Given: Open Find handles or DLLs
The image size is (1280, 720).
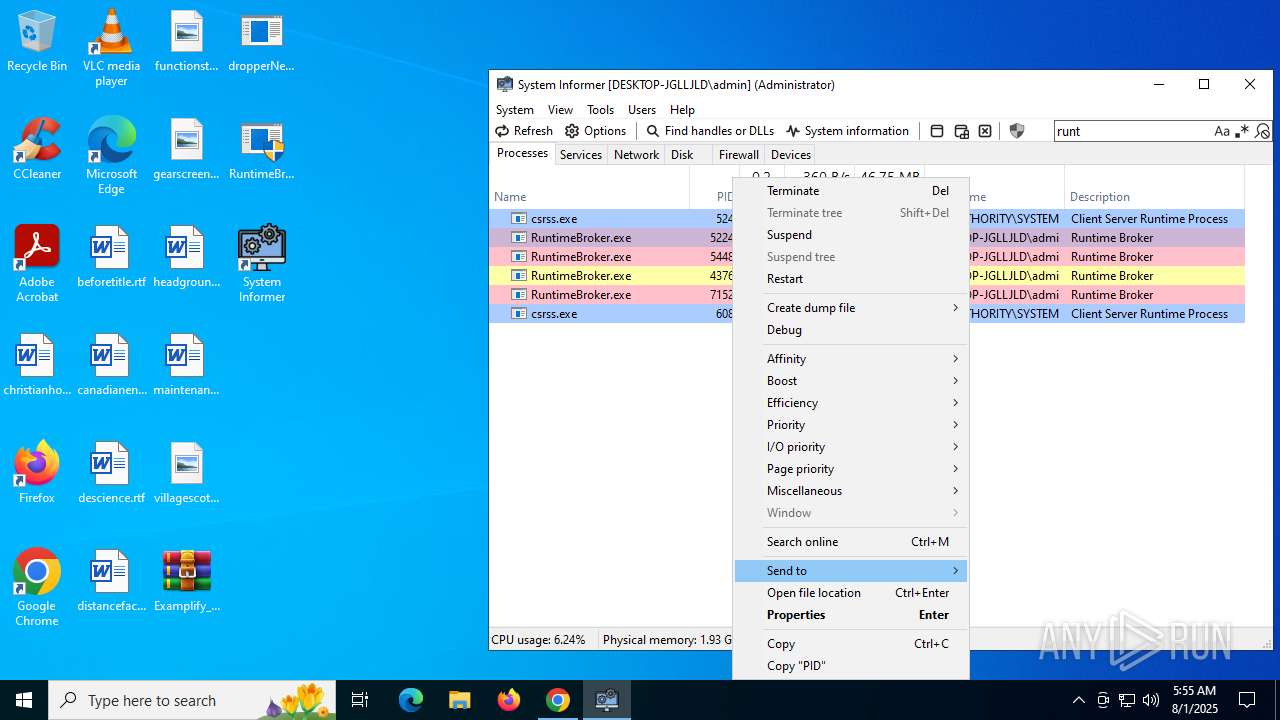Looking at the screenshot, I should (710, 131).
